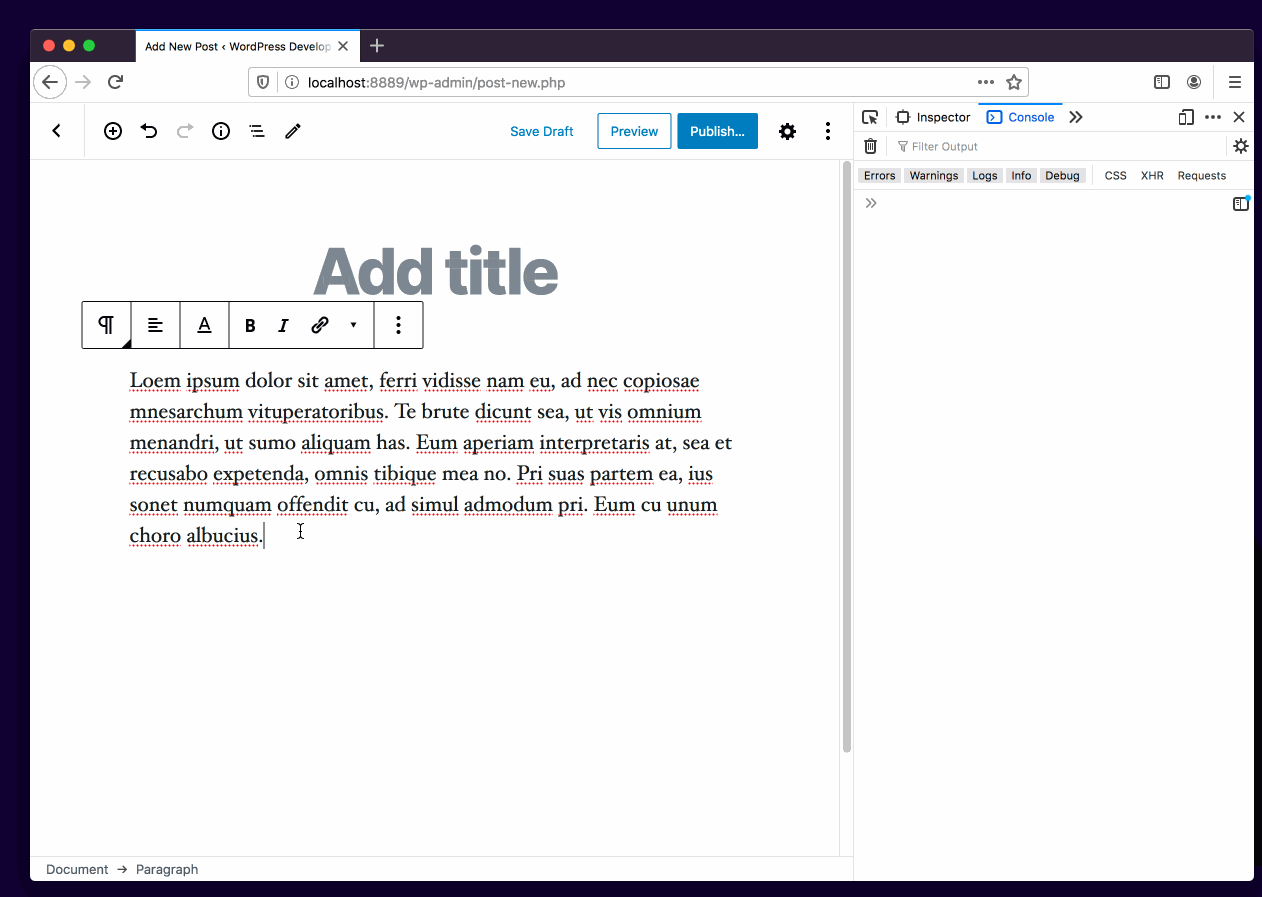The height and width of the screenshot is (897, 1262).
Task: Click the Filter Output field
Action: [1056, 146]
